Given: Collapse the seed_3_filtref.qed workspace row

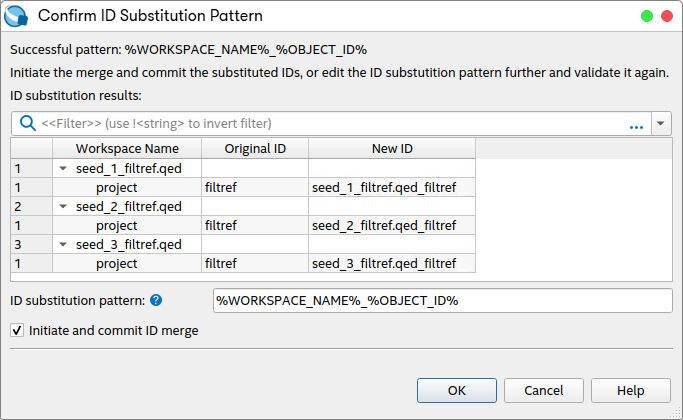Looking at the screenshot, I should (x=63, y=244).
